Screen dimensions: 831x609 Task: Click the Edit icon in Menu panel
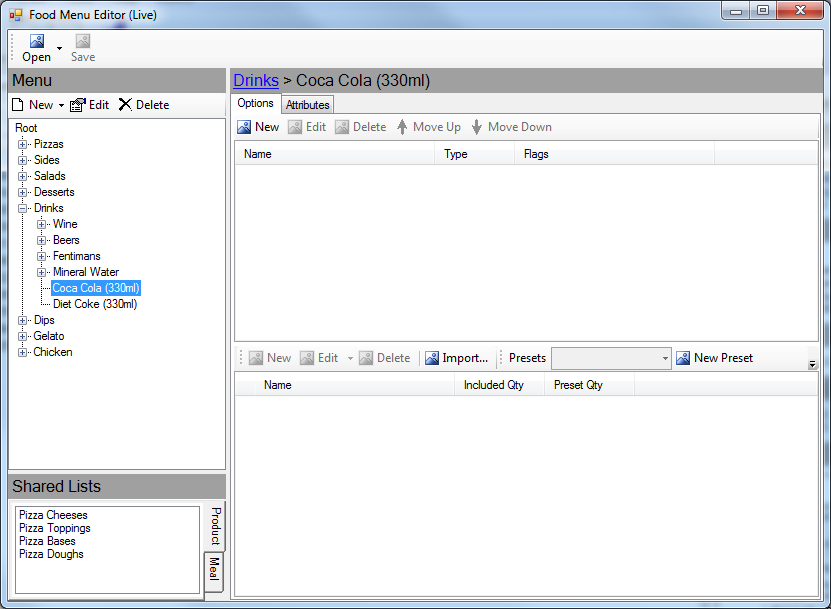click(x=78, y=105)
